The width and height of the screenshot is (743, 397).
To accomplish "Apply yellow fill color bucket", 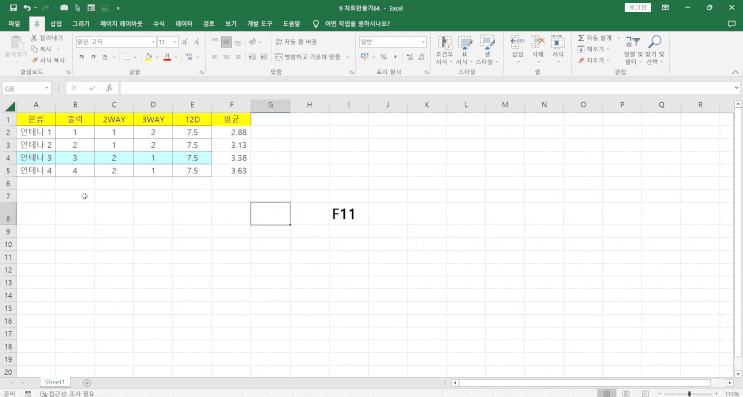I will click(148, 57).
